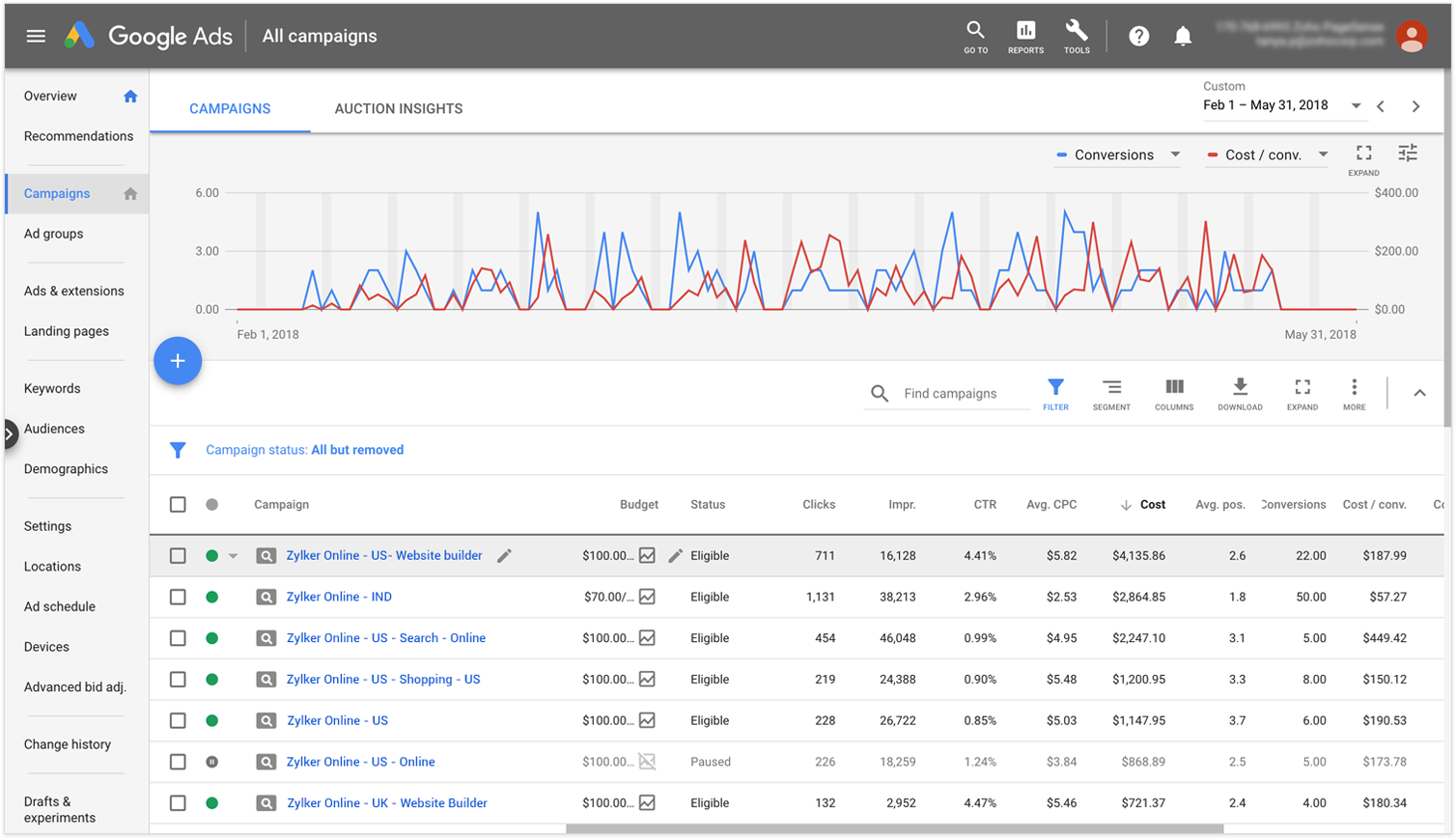Screen dimensions: 1456x839
Task: Open Recommendations in the sidebar
Action: click(x=79, y=136)
